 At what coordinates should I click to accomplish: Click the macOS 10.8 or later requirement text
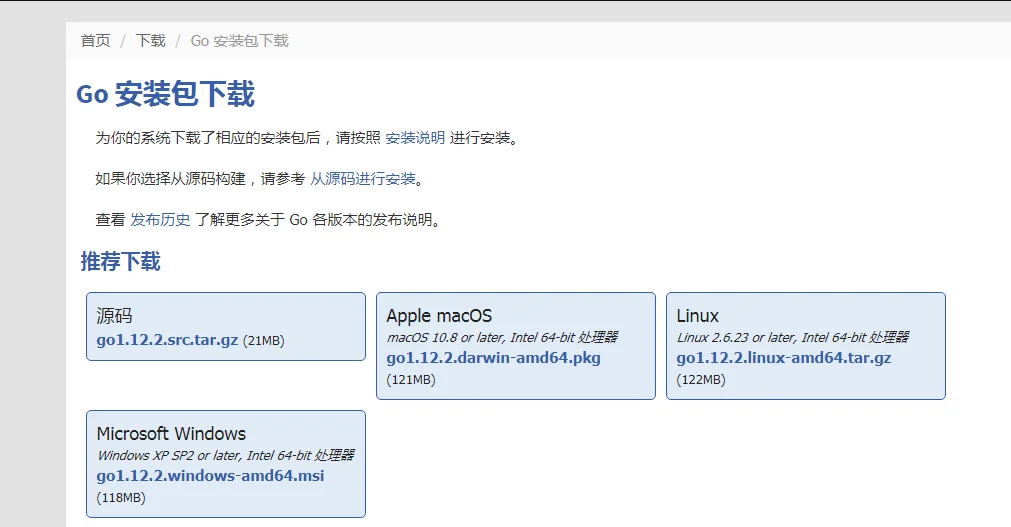pos(502,337)
